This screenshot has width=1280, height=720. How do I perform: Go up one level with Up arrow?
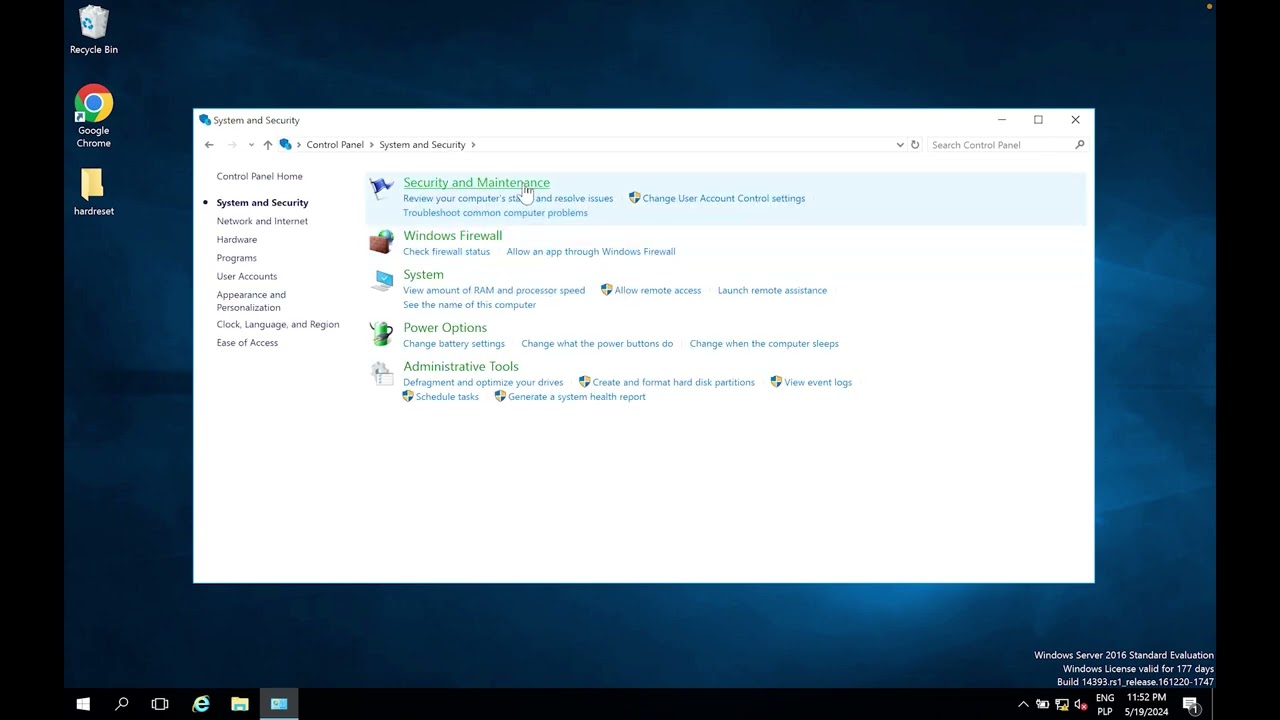(267, 145)
